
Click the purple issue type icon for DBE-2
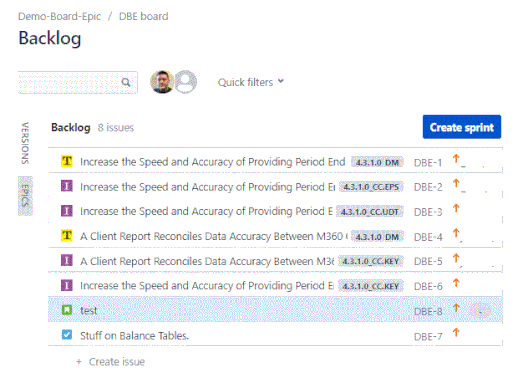[x=67, y=186]
